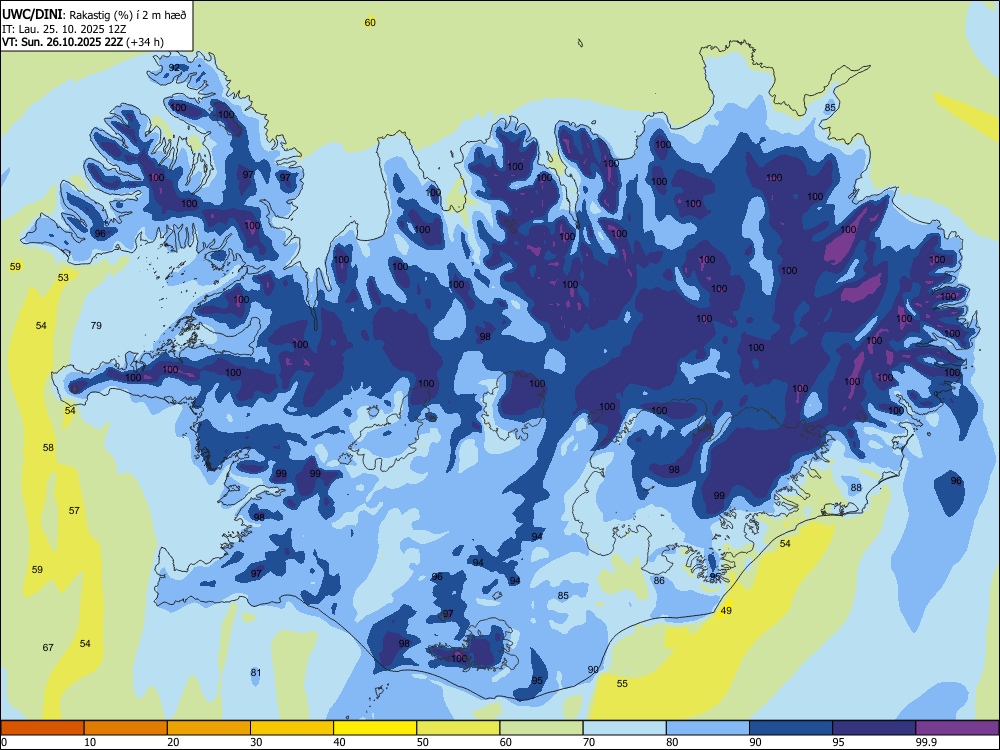Click the map value '90' near south coast
The height and width of the screenshot is (750, 1000).
tap(593, 669)
